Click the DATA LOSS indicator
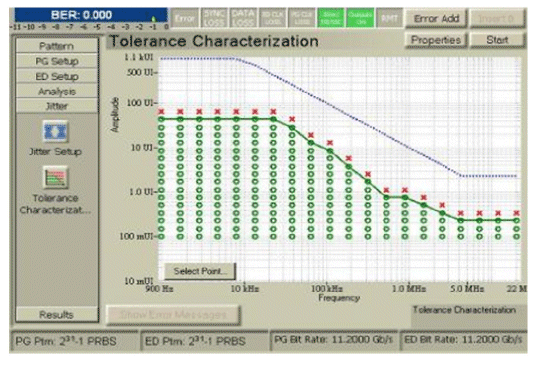The height and width of the screenshot is (370, 536). point(243,18)
